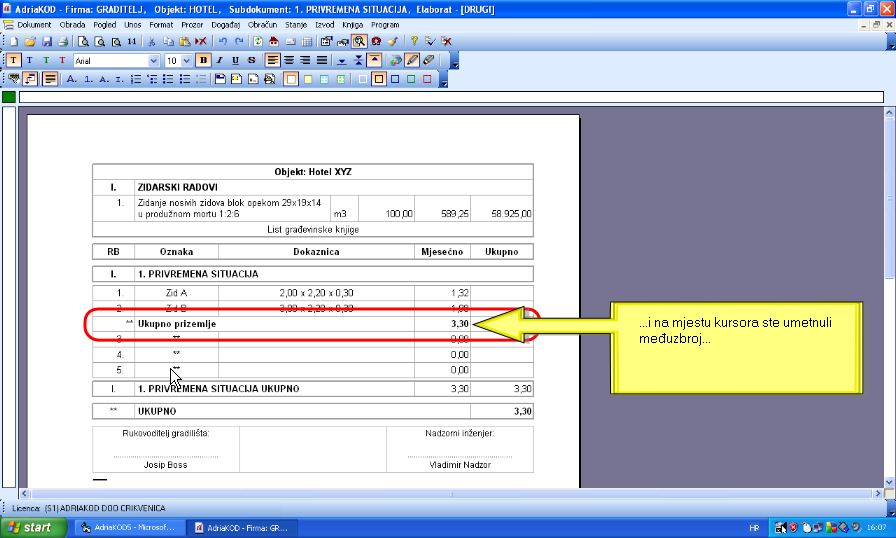Click the 'Zid A' cell in the table
Viewport: 896px width, 538px height.
click(x=176, y=293)
